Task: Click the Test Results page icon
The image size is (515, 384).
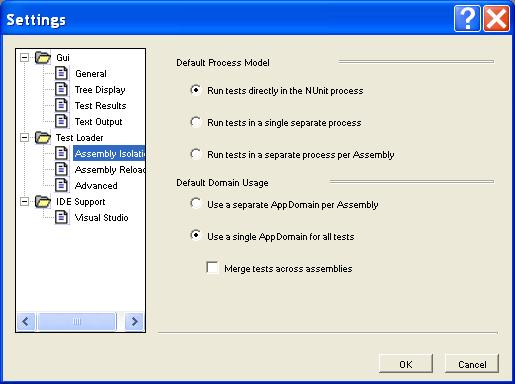Action: coord(61,105)
